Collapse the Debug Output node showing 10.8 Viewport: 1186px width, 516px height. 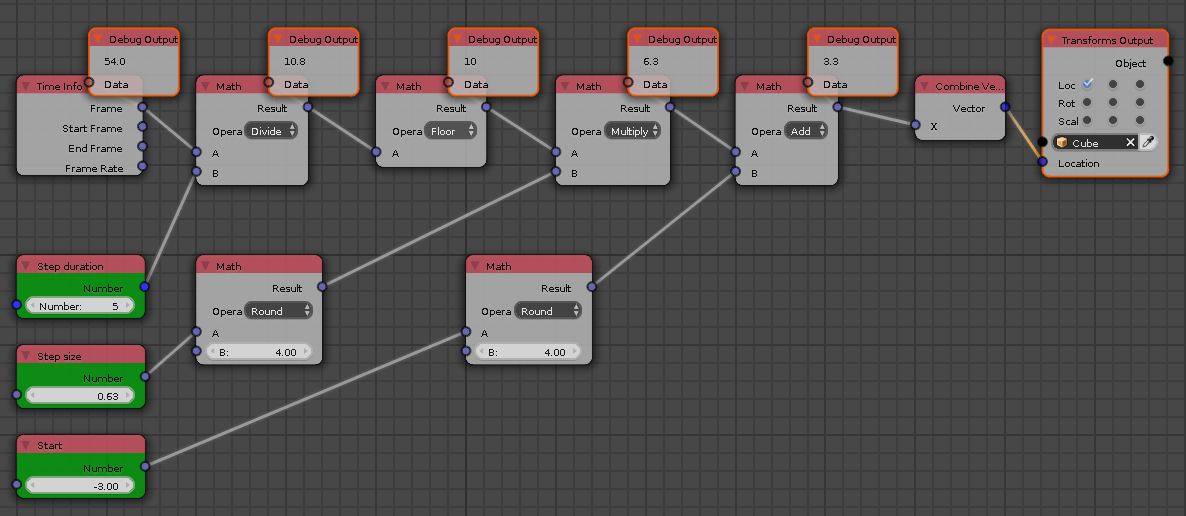[x=278, y=39]
